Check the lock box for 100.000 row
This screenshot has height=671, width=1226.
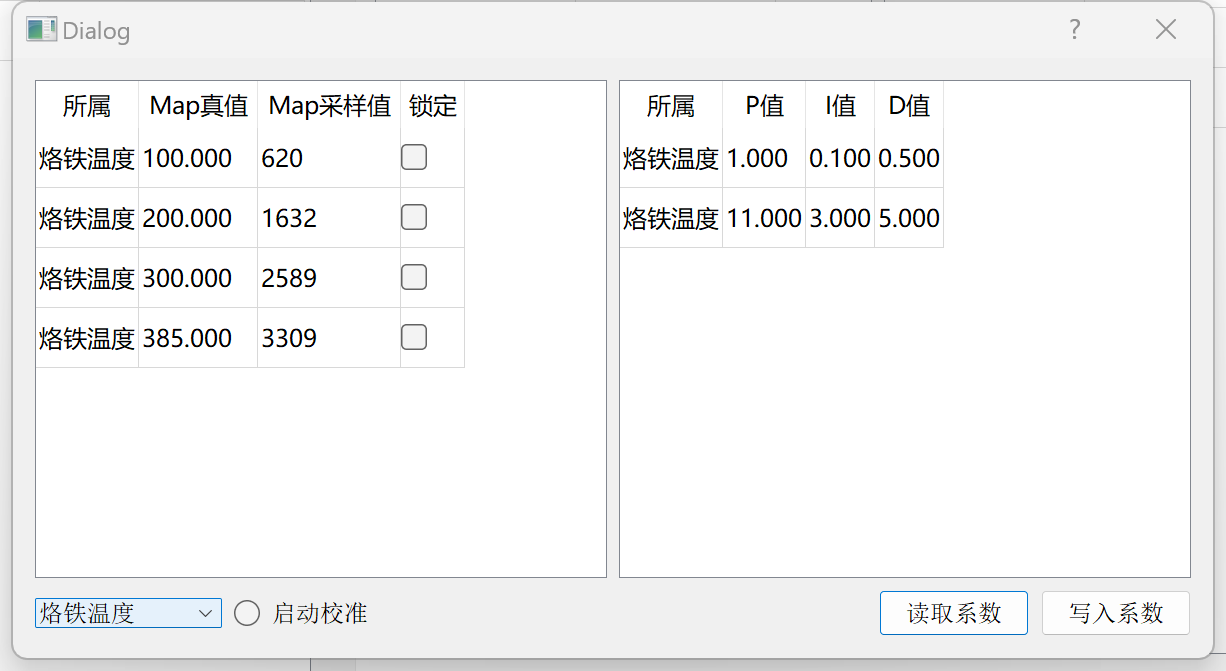[414, 157]
